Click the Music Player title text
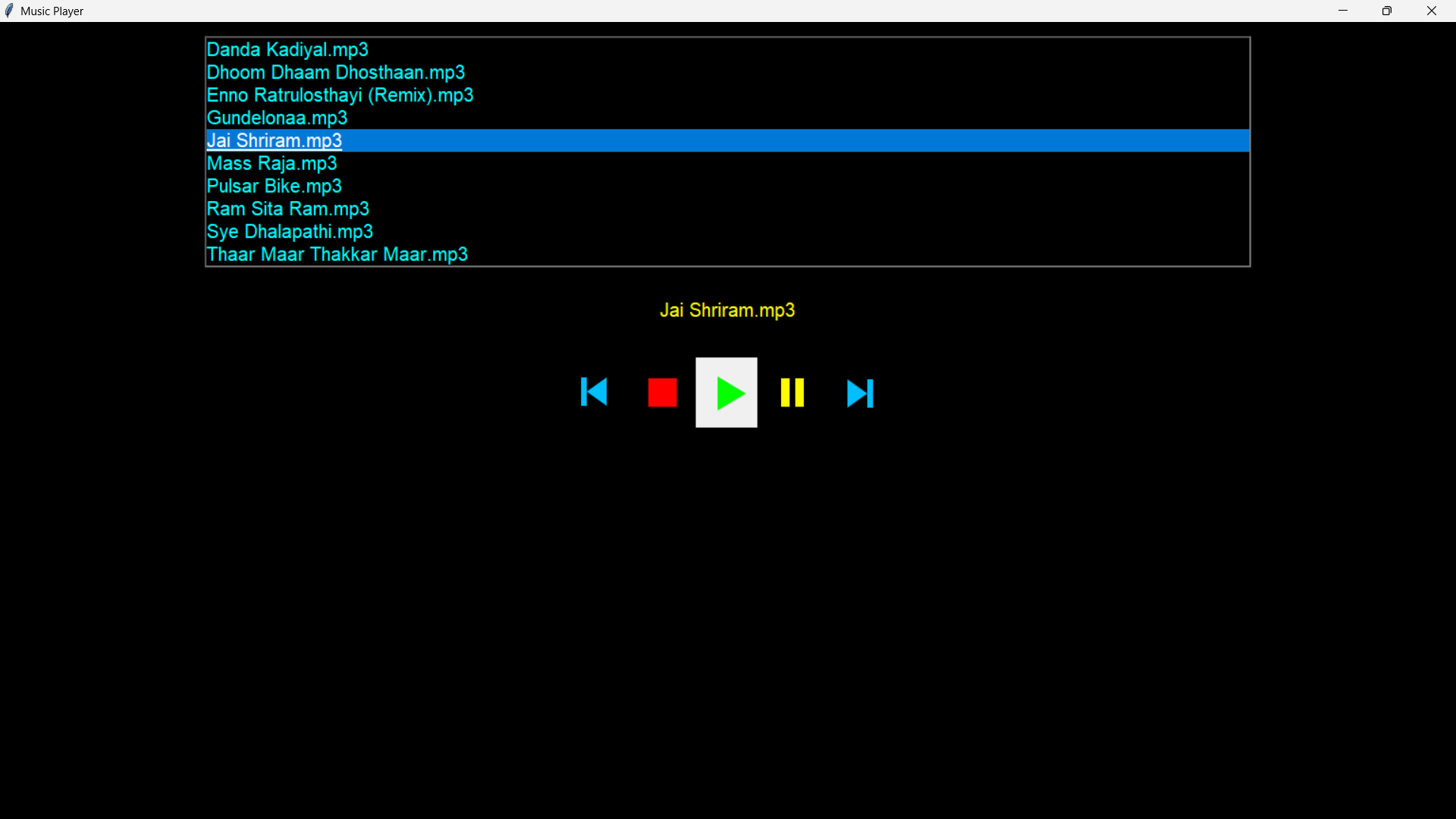This screenshot has width=1456, height=819. (x=51, y=11)
